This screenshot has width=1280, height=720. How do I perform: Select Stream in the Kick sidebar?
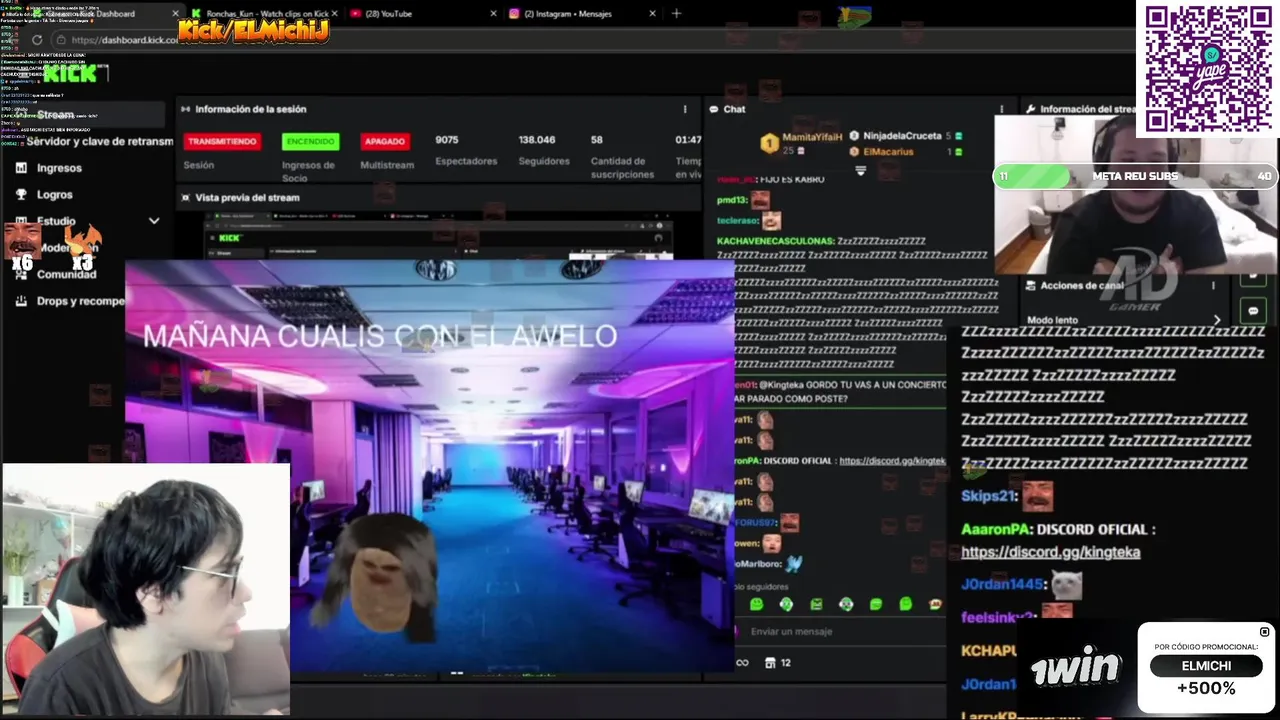(84, 114)
